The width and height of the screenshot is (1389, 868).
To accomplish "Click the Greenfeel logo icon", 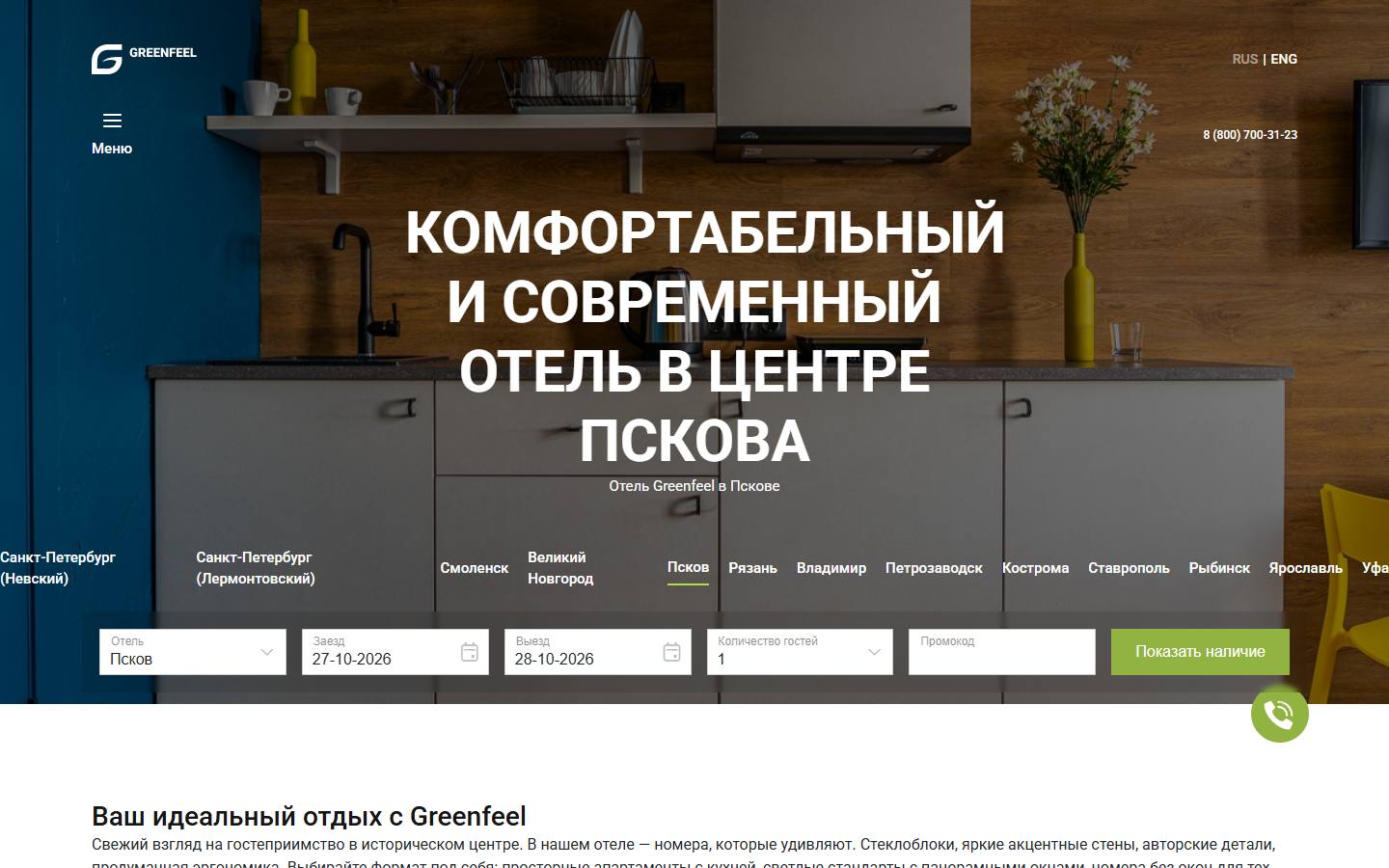I will pyautogui.click(x=107, y=59).
